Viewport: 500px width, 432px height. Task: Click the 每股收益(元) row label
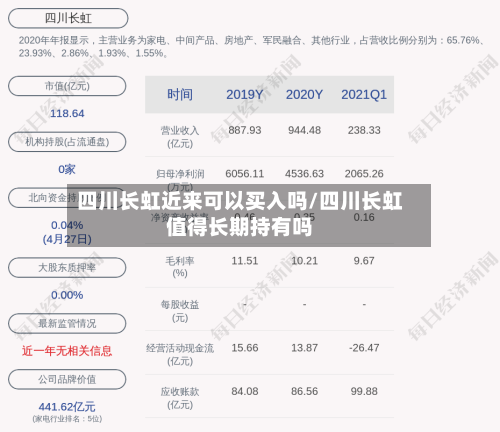click(180, 311)
